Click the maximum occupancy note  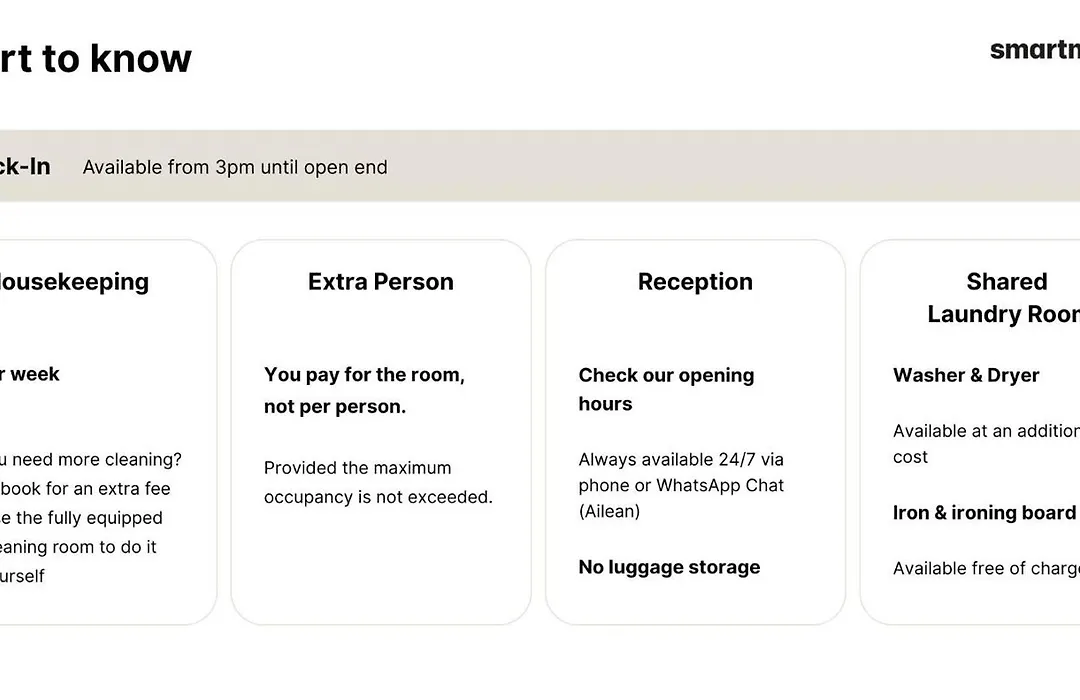(378, 482)
